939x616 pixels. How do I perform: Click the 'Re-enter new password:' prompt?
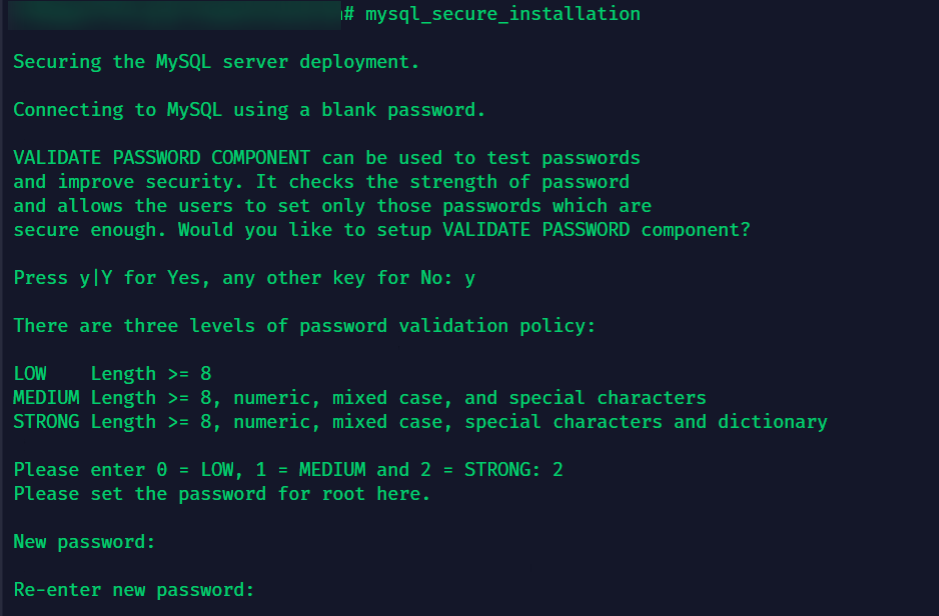coord(134,590)
